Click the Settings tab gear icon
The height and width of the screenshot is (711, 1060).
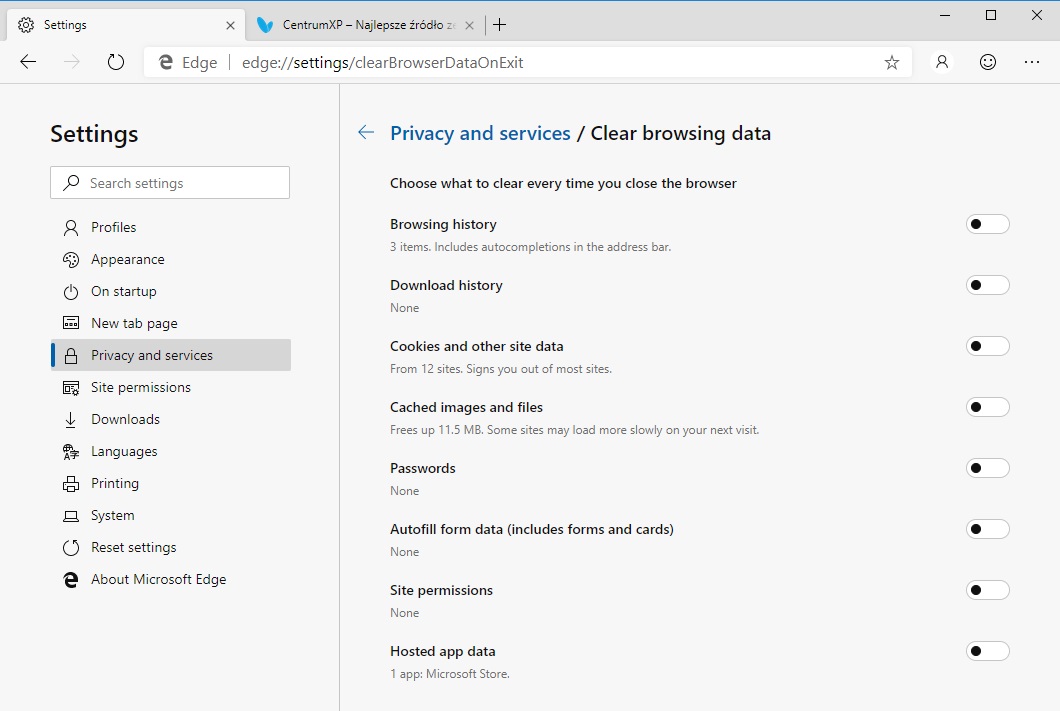[26, 25]
